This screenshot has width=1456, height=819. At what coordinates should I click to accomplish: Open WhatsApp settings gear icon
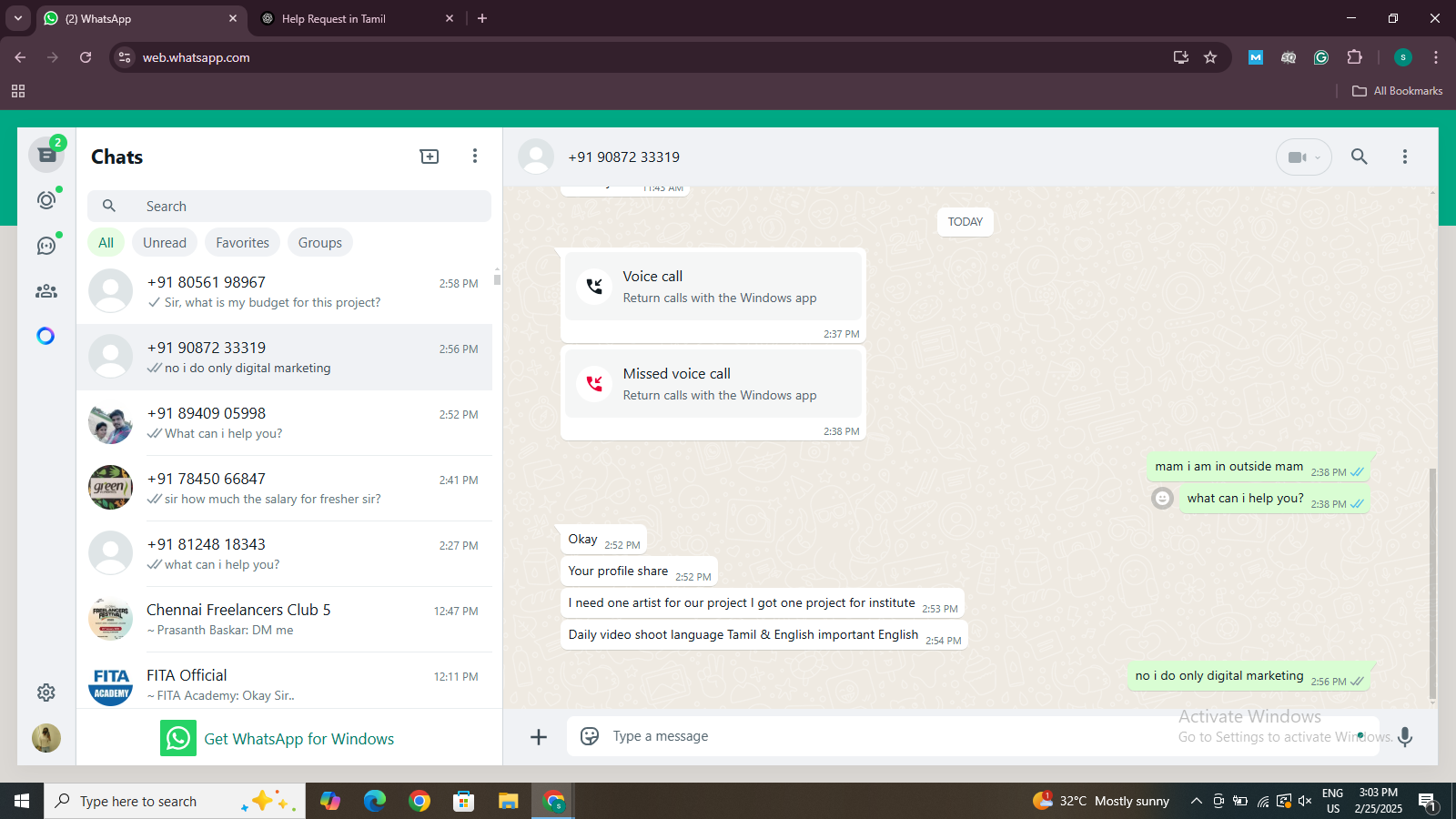coord(45,693)
